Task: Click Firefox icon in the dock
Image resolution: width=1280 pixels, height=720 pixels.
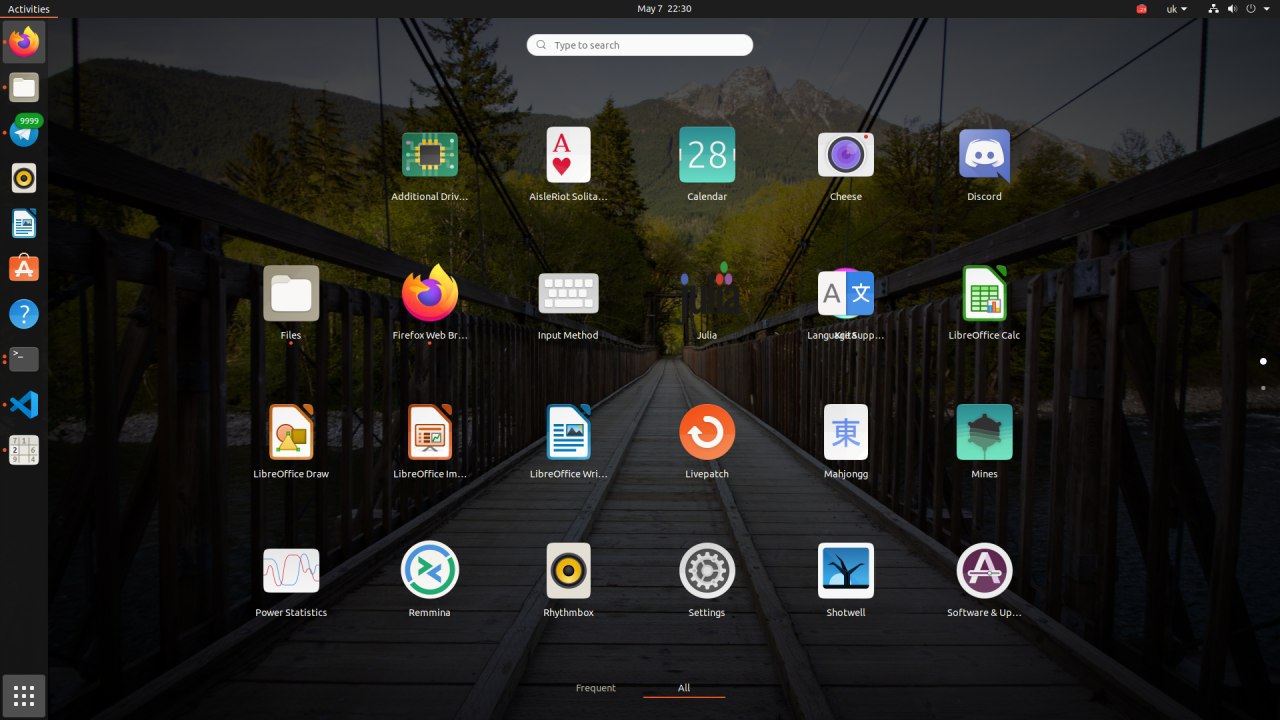Action: tap(24, 42)
